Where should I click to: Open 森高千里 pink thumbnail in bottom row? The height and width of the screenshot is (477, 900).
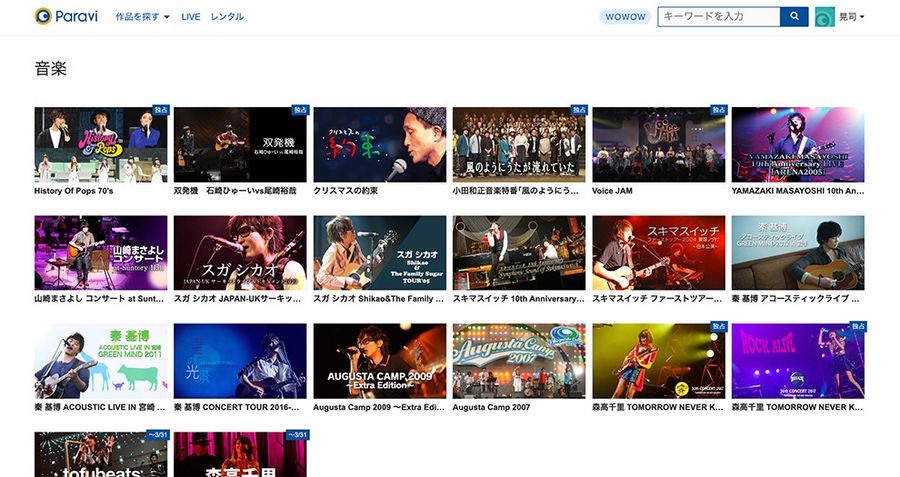tap(240, 454)
